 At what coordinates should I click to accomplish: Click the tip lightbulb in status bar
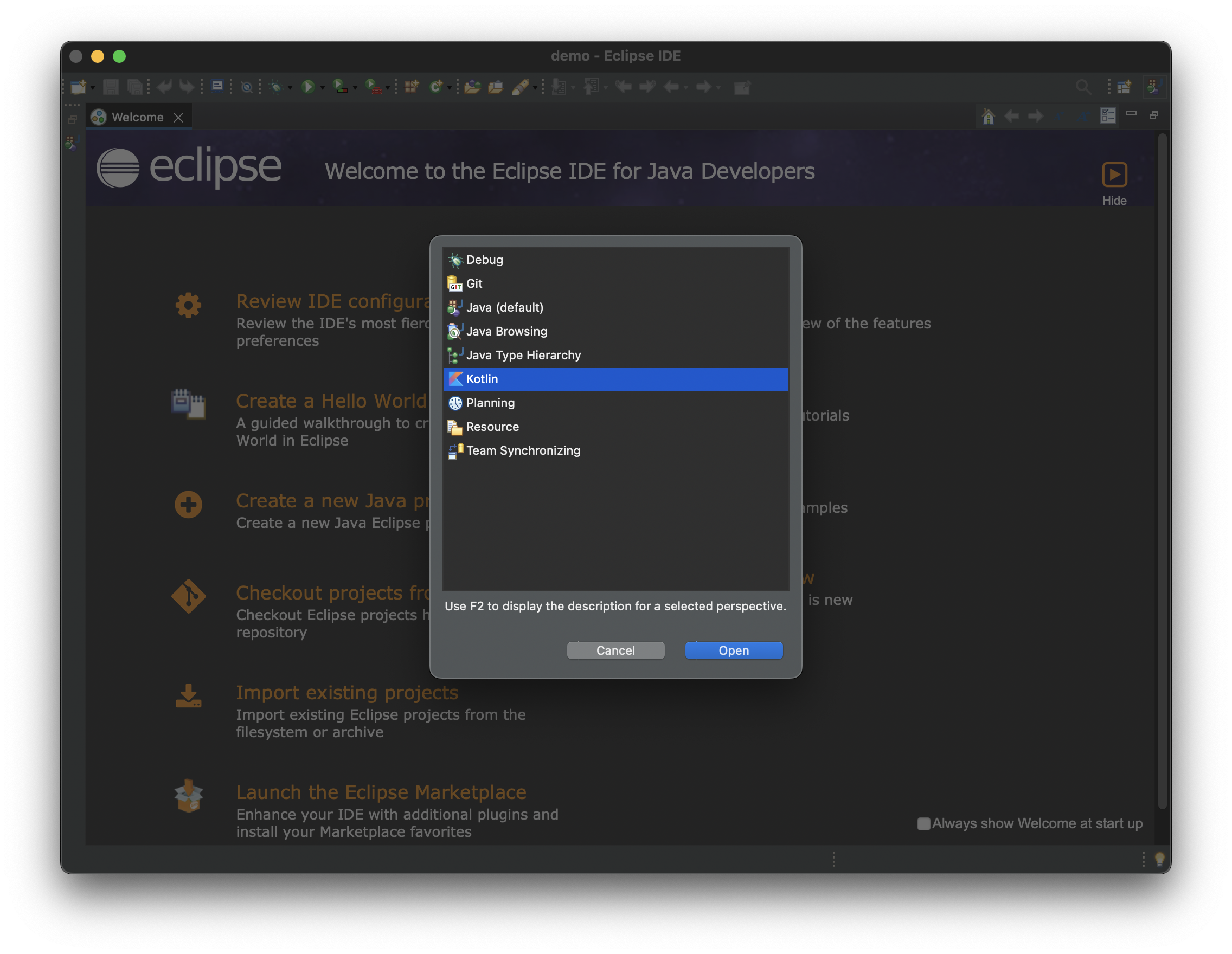[x=1159, y=859]
